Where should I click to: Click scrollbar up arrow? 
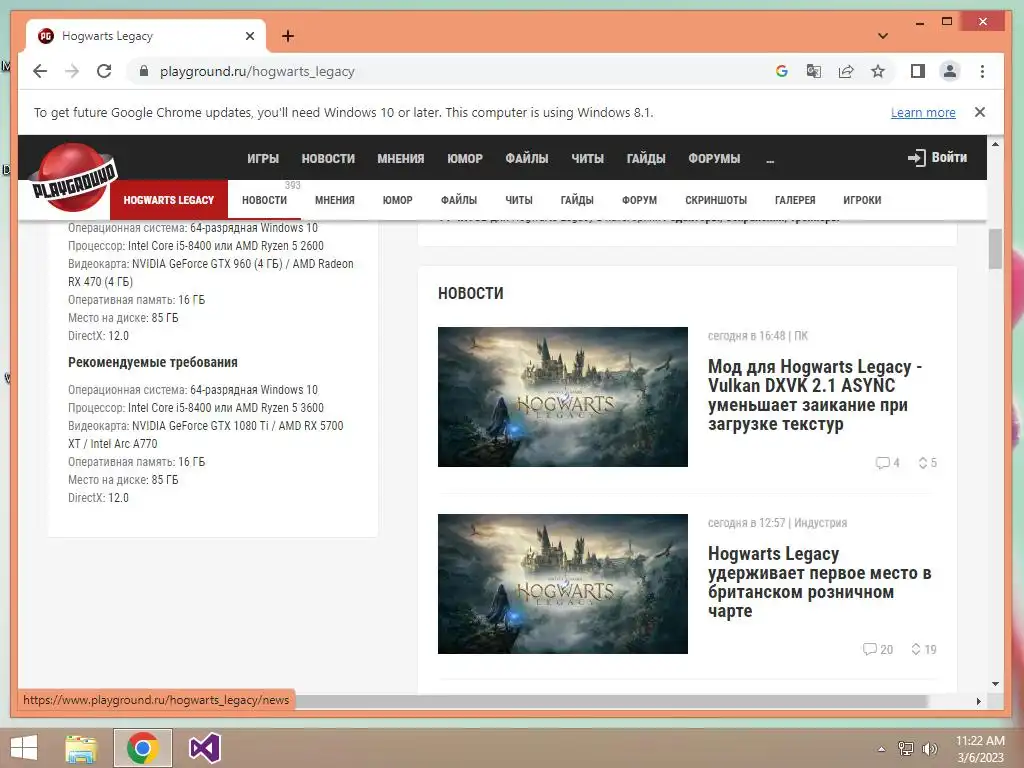tap(995, 144)
